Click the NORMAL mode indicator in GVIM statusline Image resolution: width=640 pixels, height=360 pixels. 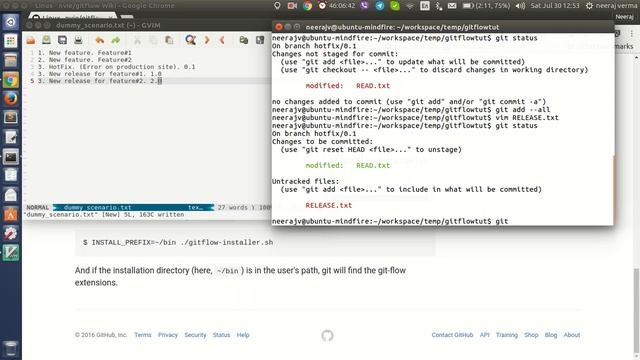click(x=38, y=207)
